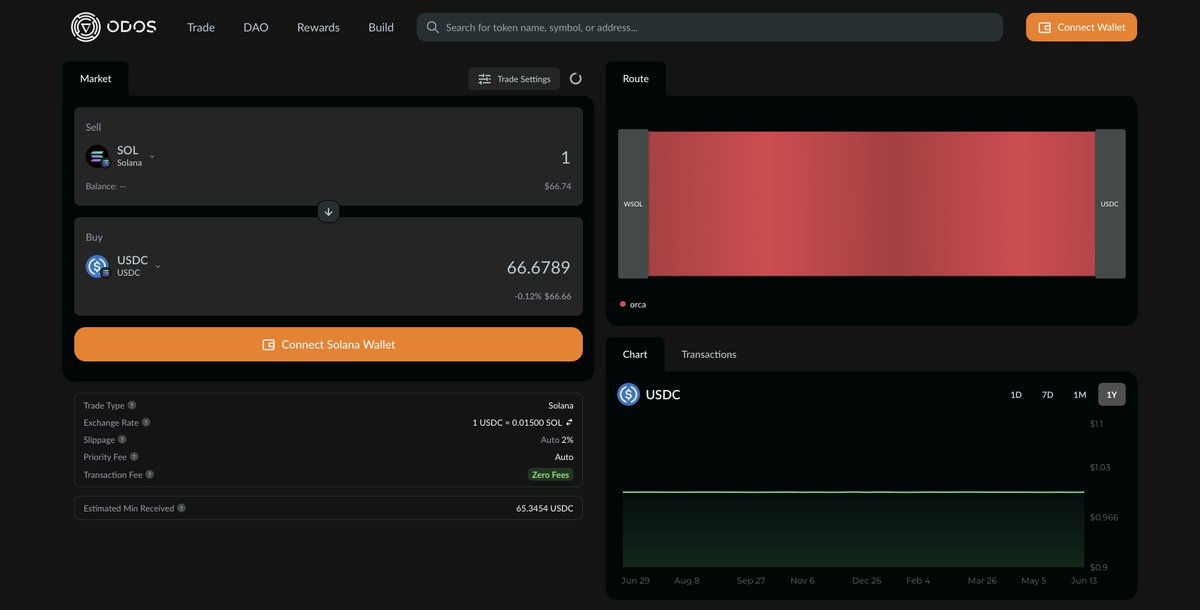Switch to the Transactions tab
This screenshot has height=610, width=1200.
(709, 354)
